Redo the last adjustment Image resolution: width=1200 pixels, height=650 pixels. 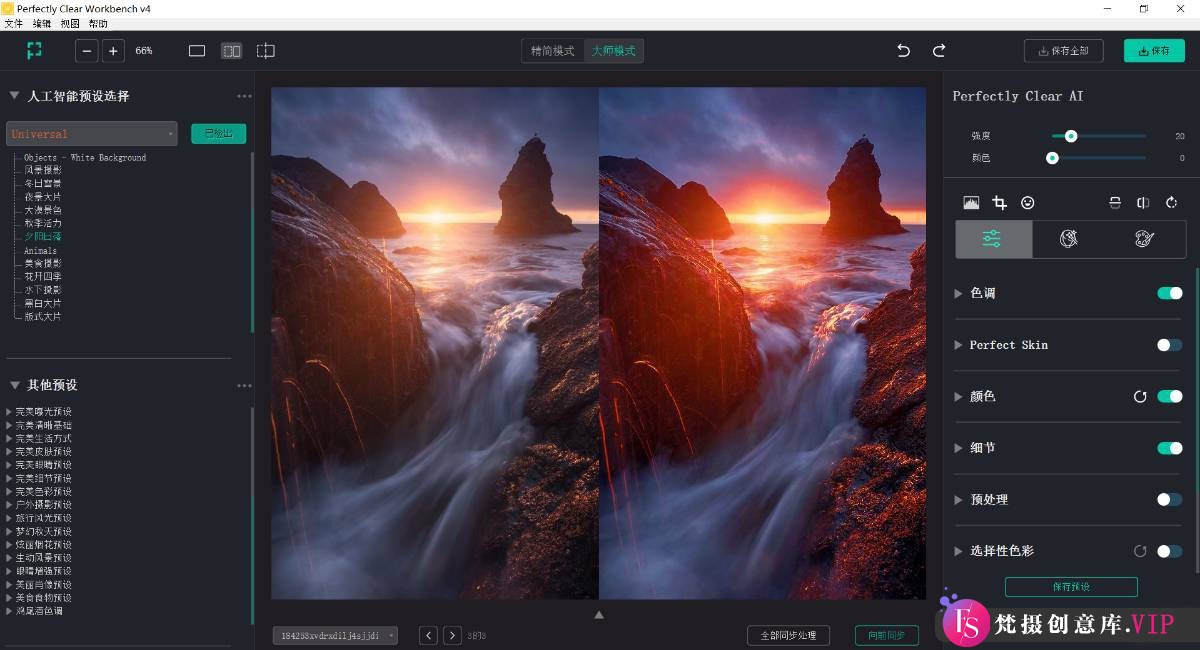click(939, 50)
